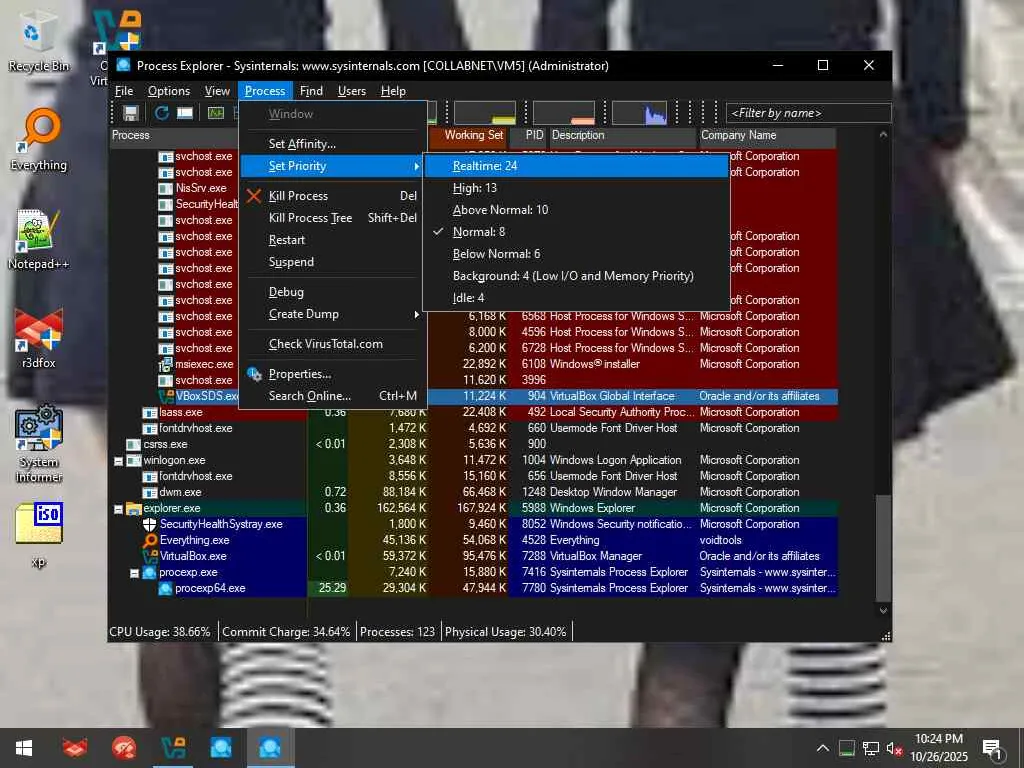This screenshot has width=1024, height=768.
Task: Open the Users menu
Action: tap(351, 91)
